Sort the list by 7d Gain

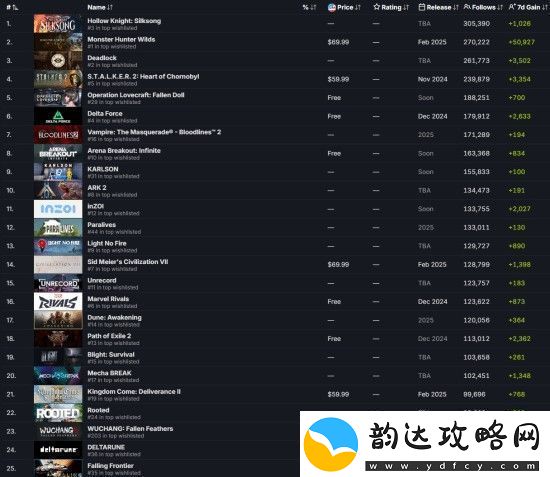(528, 7)
